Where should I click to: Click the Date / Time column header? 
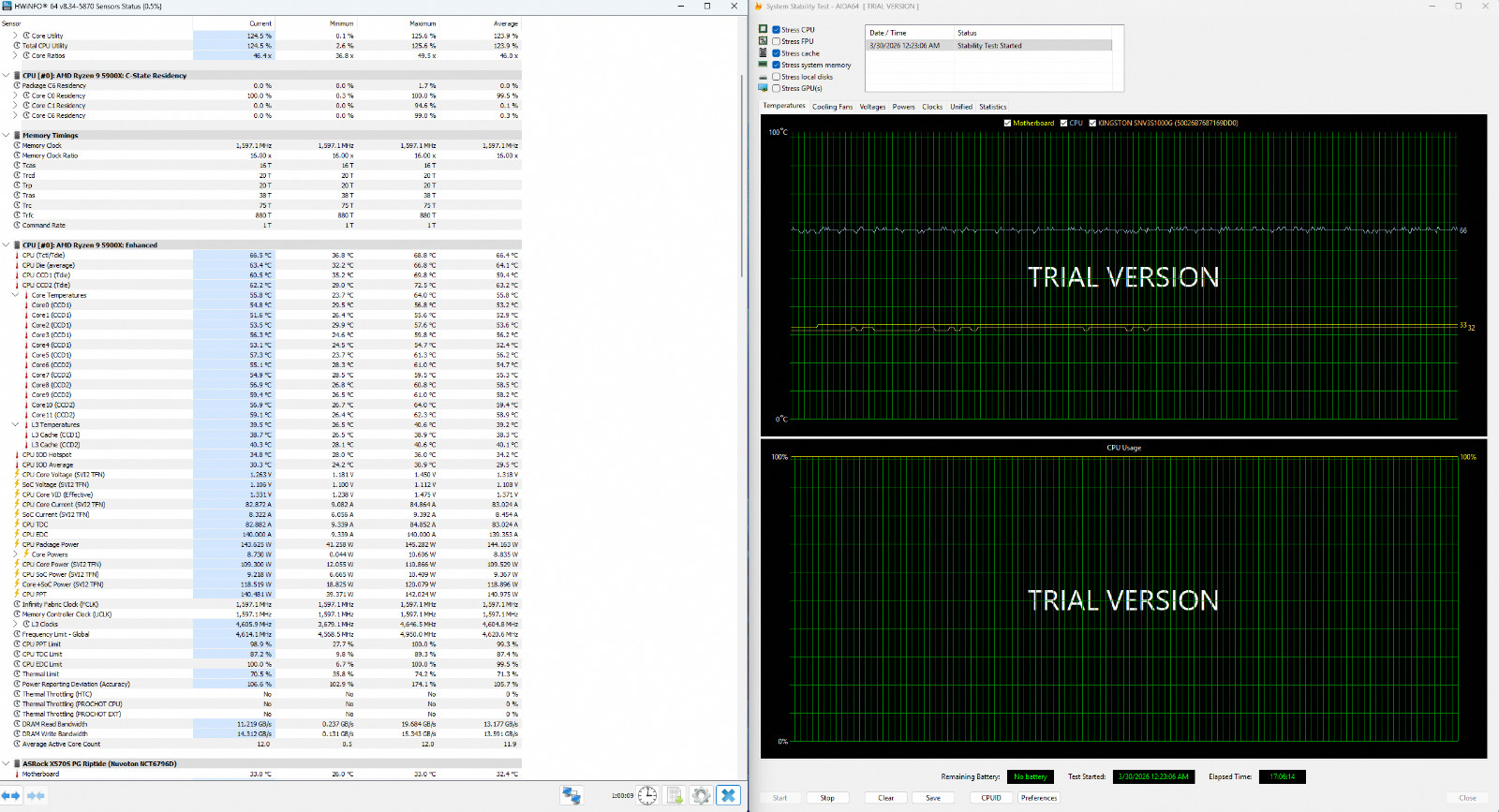pyautogui.click(x=909, y=33)
